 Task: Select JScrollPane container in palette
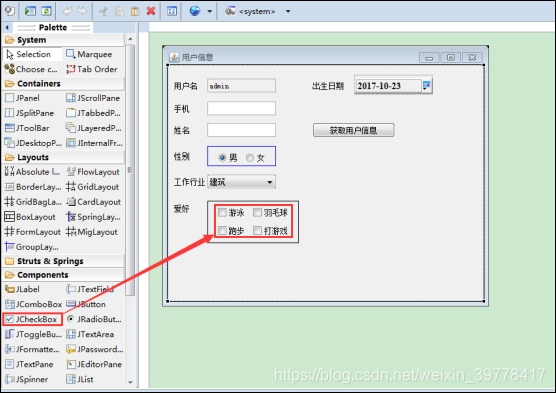point(93,98)
